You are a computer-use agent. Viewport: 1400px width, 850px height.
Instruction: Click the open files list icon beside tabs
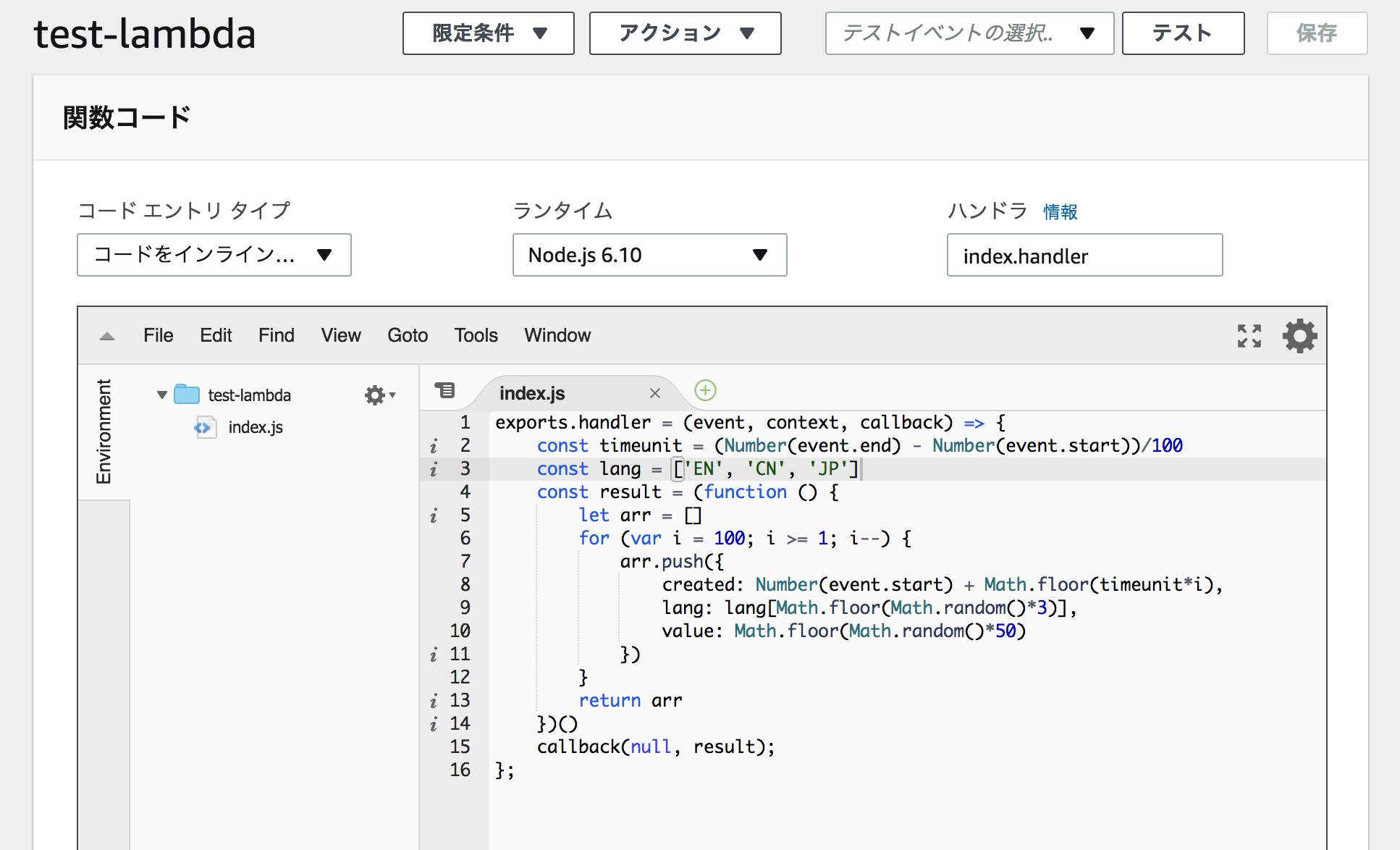click(x=446, y=390)
